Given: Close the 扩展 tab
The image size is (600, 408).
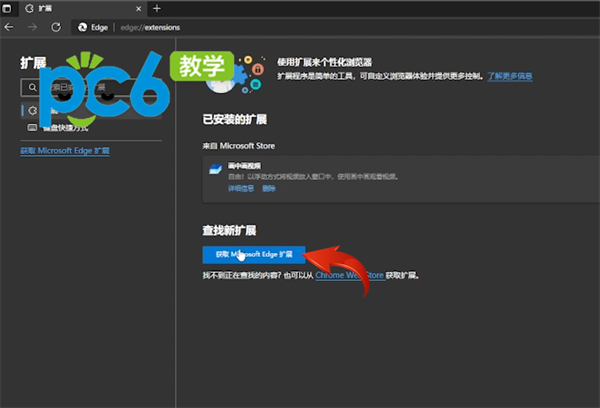Looking at the screenshot, I should click(x=139, y=8).
